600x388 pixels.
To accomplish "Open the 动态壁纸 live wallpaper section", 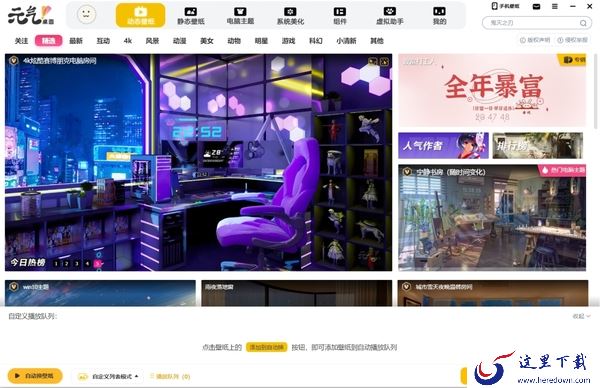I will pyautogui.click(x=140, y=15).
